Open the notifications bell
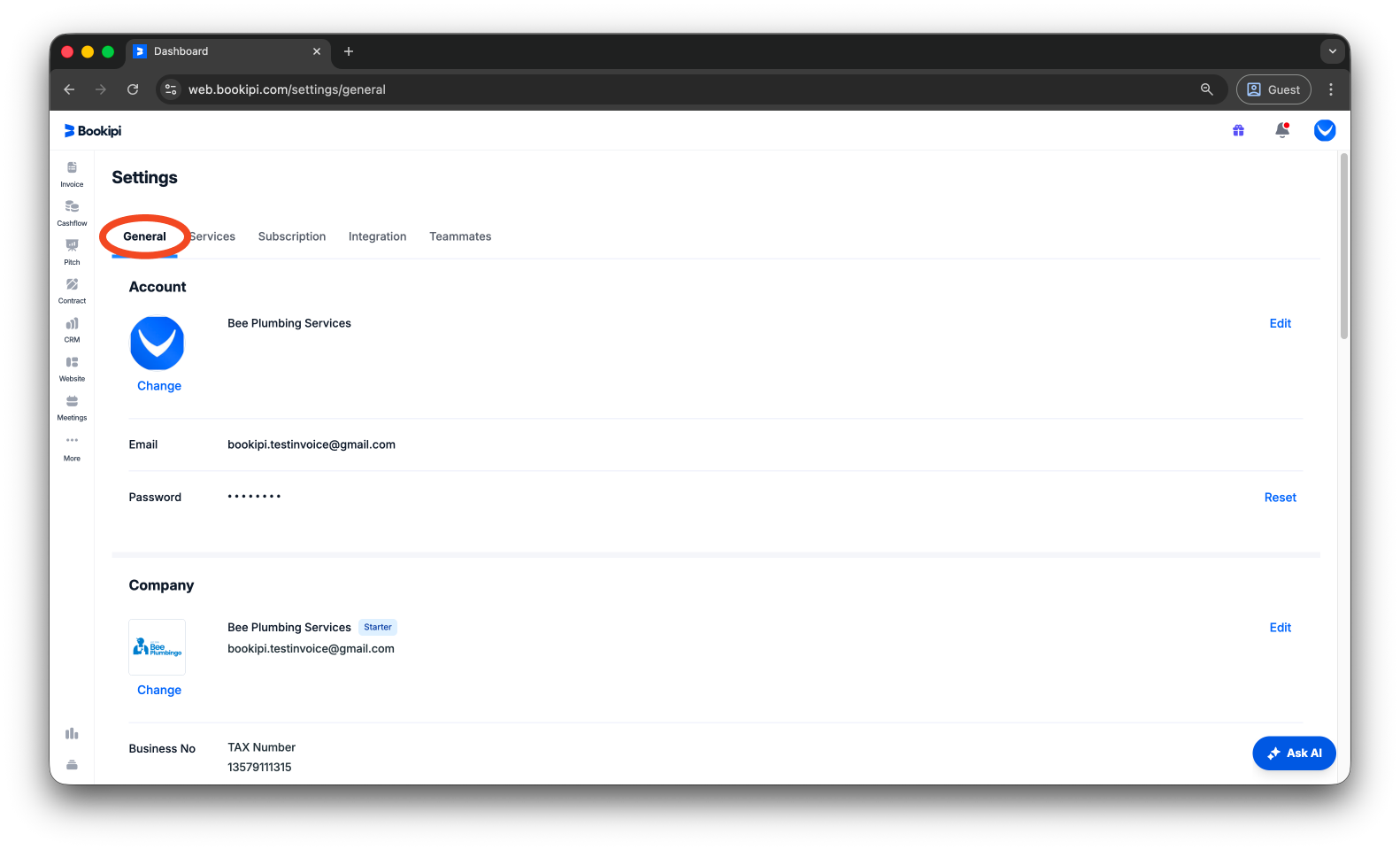This screenshot has width=1400, height=850. (x=1281, y=130)
